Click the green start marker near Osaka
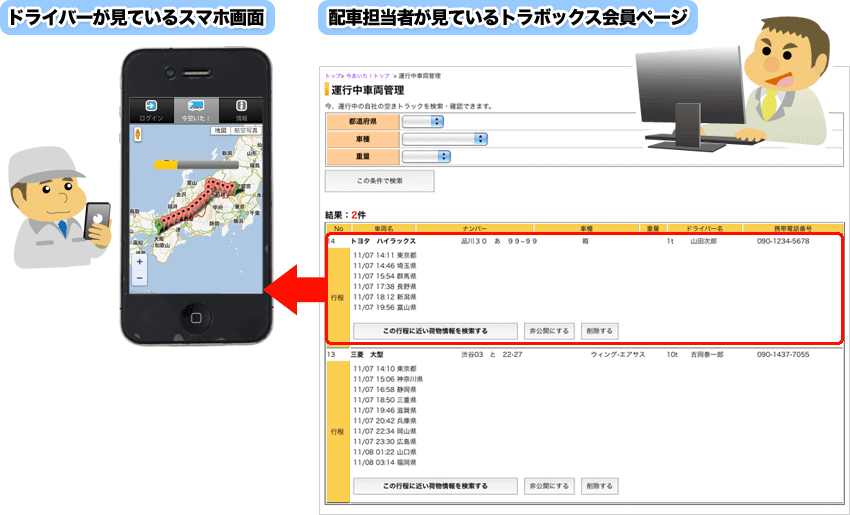850x515 pixels. [x=159, y=226]
